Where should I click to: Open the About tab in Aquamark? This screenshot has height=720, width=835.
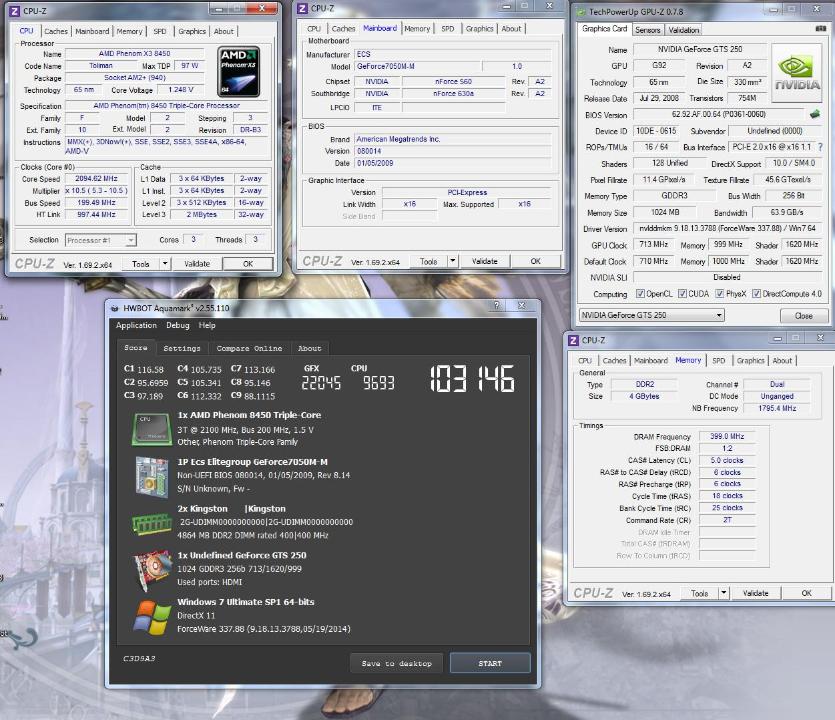[x=309, y=348]
